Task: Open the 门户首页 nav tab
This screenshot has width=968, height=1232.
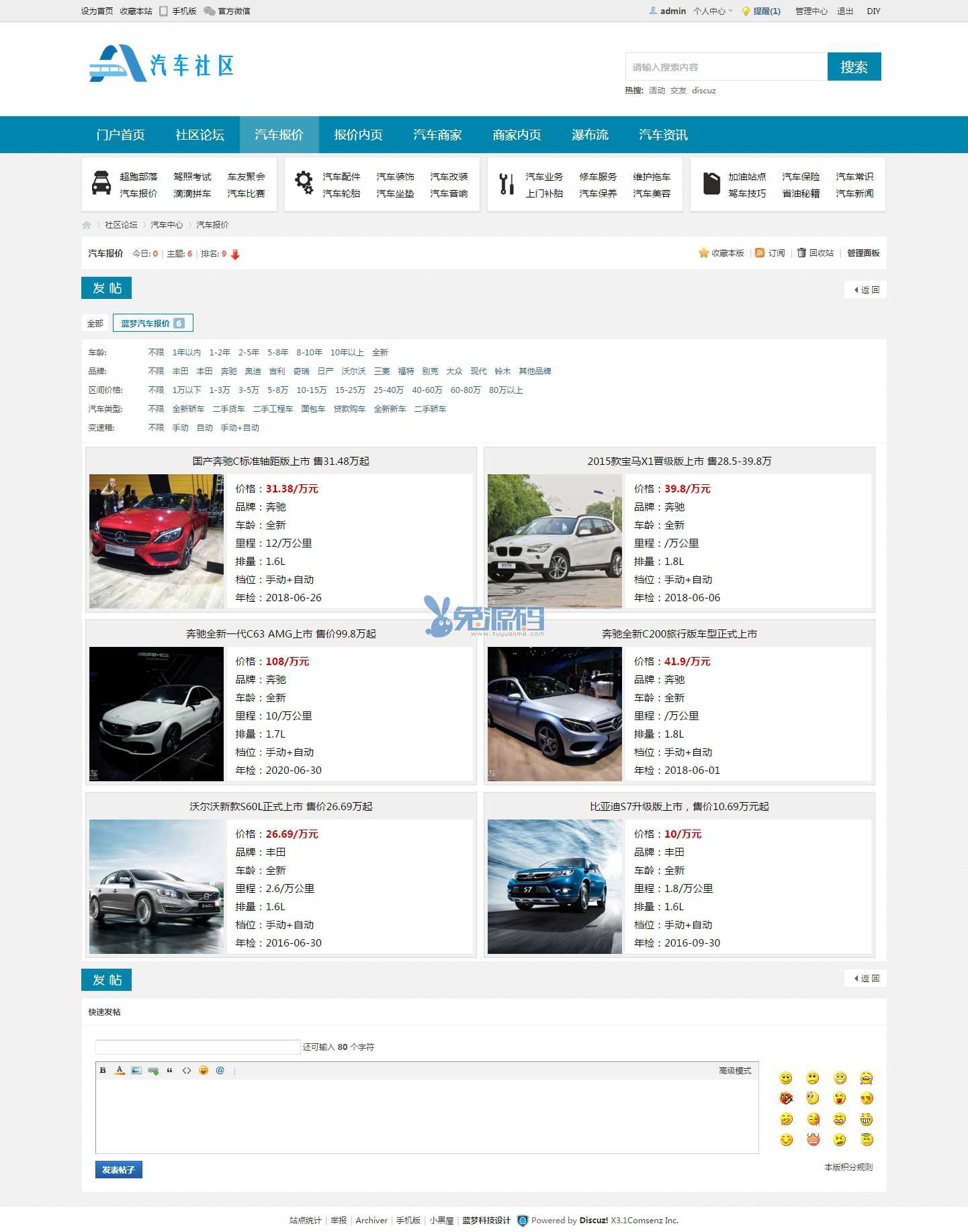Action: (121, 135)
